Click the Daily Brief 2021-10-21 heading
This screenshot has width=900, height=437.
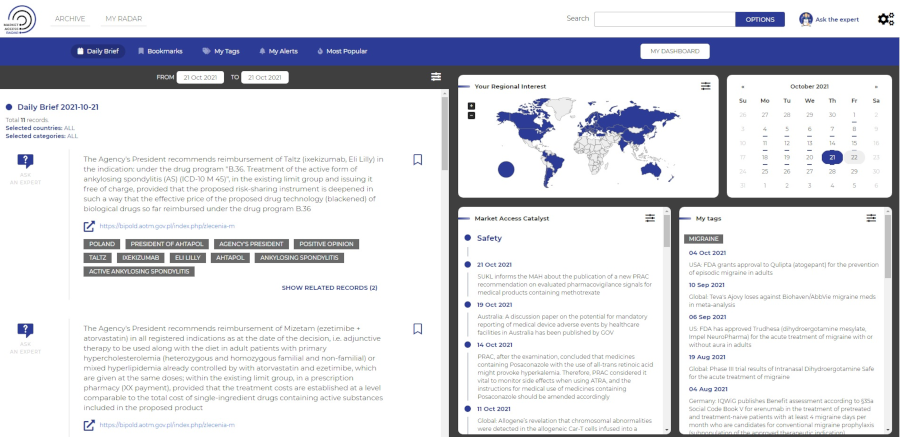(x=60, y=107)
